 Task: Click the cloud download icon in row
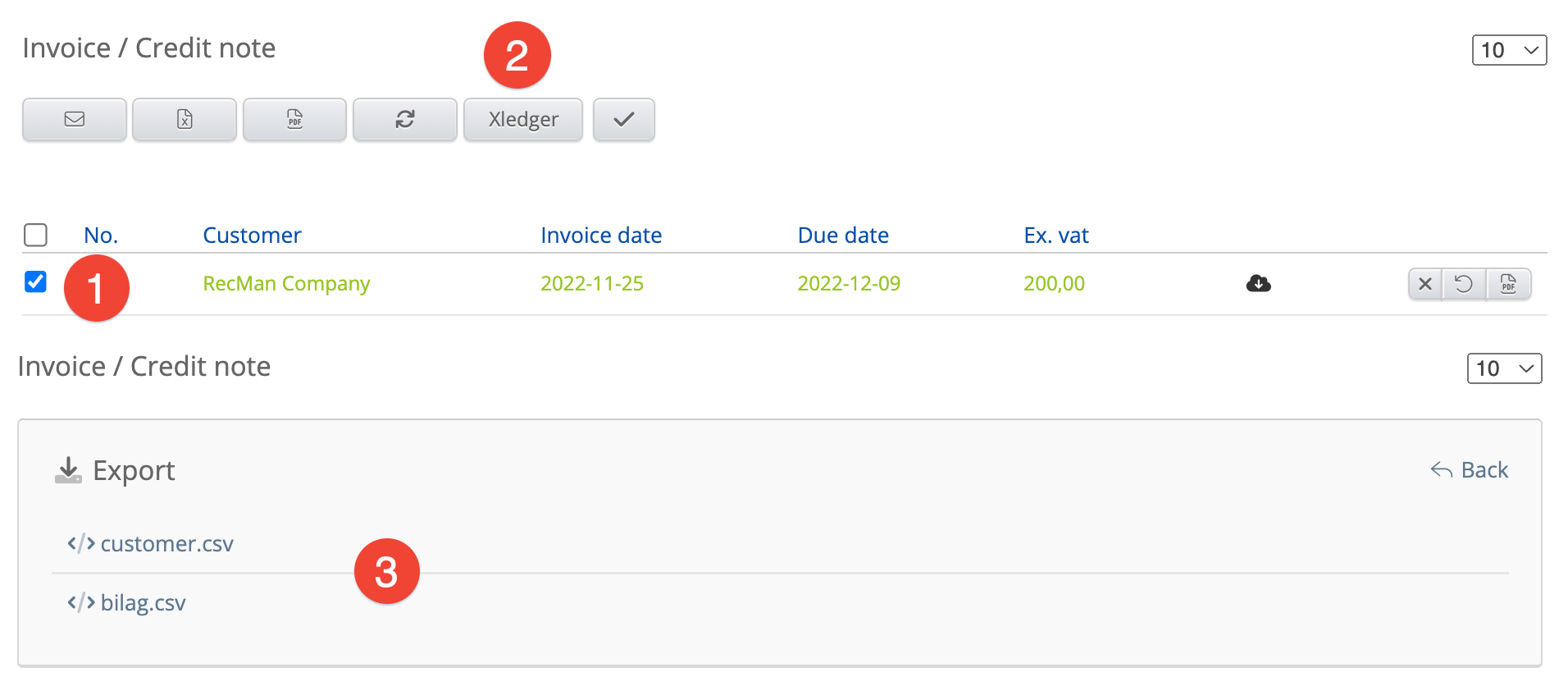[1258, 284]
